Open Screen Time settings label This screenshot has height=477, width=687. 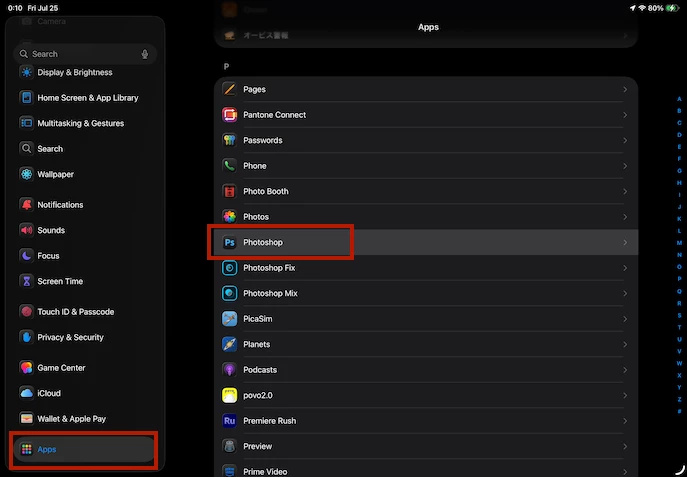click(60, 281)
